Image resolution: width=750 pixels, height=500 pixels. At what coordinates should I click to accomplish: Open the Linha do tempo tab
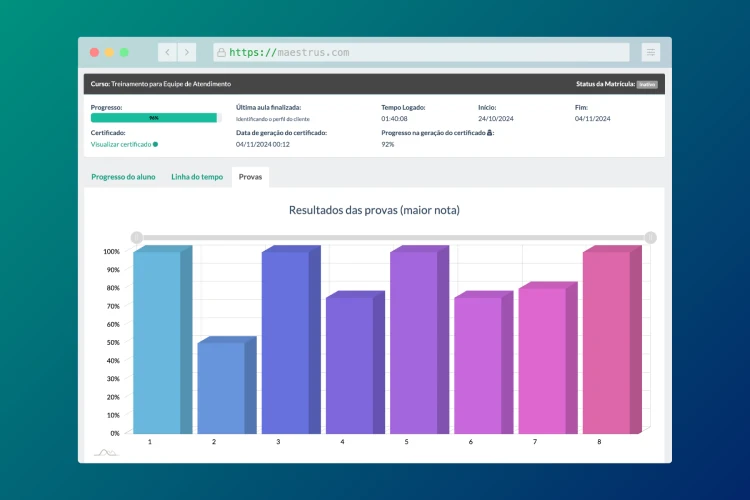197,177
